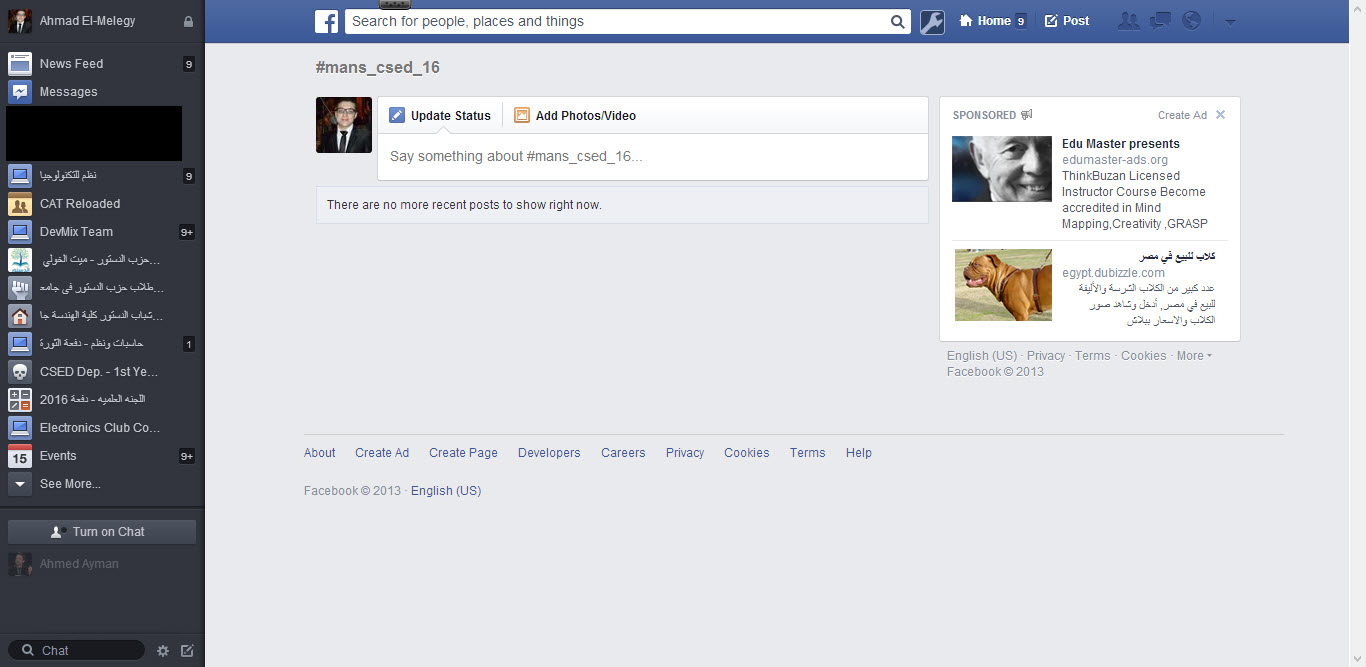This screenshot has width=1366, height=667.
Task: Click the Post button in top bar
Action: (x=1067, y=21)
